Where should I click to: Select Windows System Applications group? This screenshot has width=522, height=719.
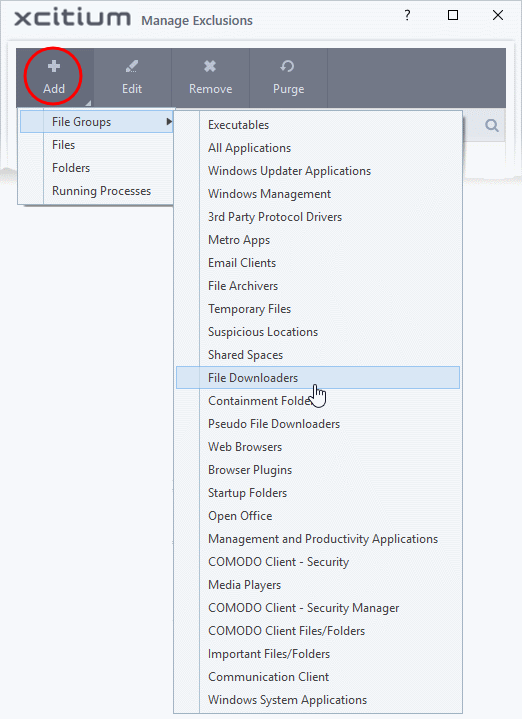click(x=318, y=700)
